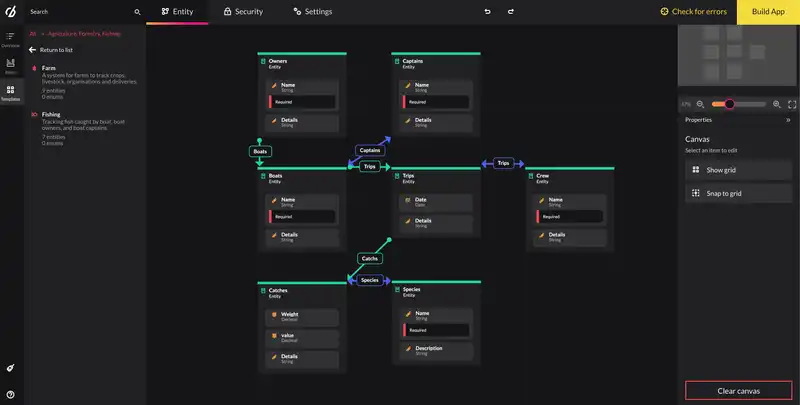This screenshot has height=405, width=800.
Task: Click the undo arrow icon
Action: pos(487,11)
